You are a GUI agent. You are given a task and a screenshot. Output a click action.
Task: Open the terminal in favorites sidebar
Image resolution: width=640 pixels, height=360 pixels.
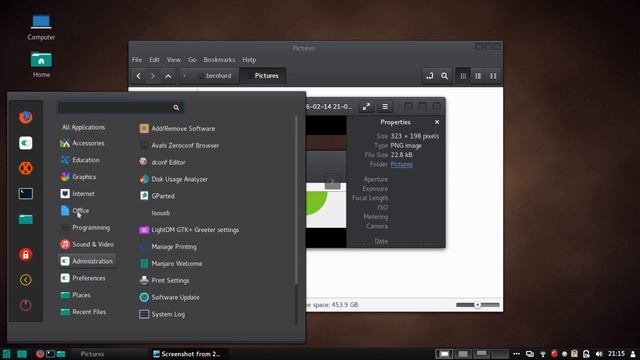(x=25, y=193)
